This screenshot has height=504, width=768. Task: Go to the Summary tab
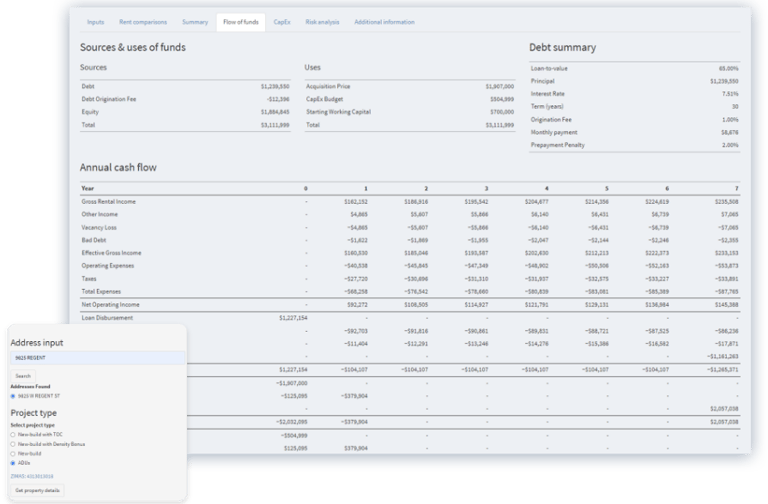(x=195, y=22)
